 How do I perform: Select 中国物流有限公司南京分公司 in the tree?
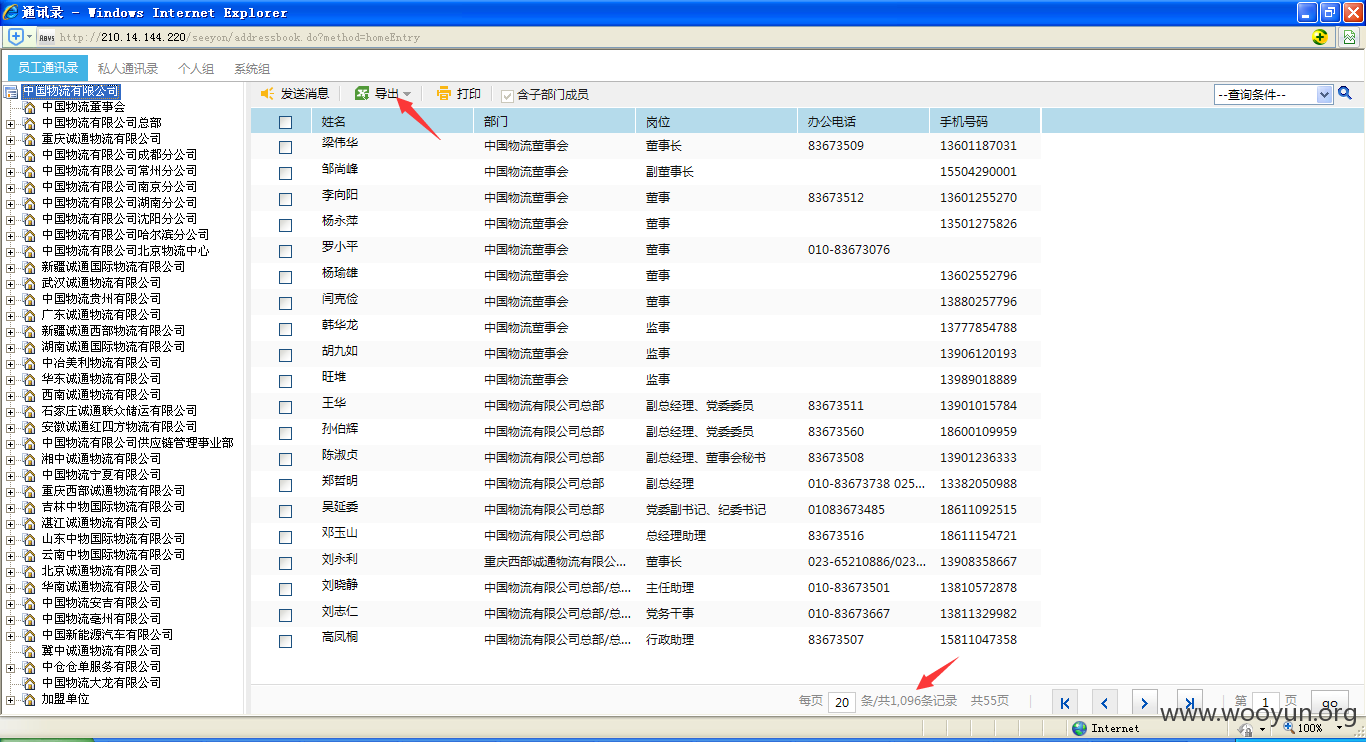pyautogui.click(x=119, y=187)
